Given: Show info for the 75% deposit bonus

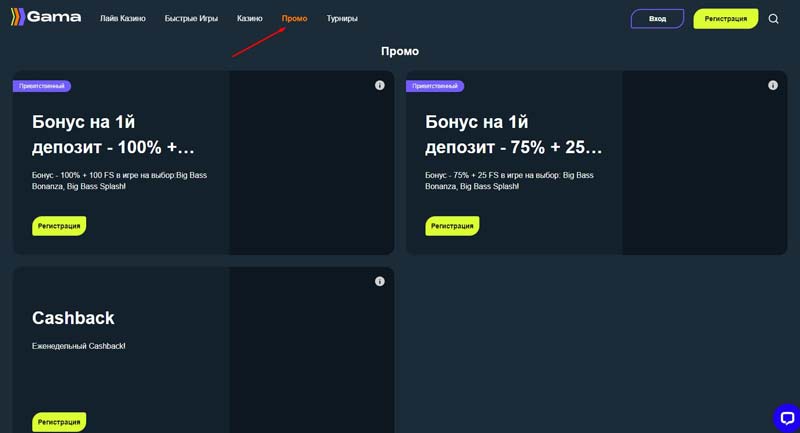Looking at the screenshot, I should pyautogui.click(x=773, y=86).
